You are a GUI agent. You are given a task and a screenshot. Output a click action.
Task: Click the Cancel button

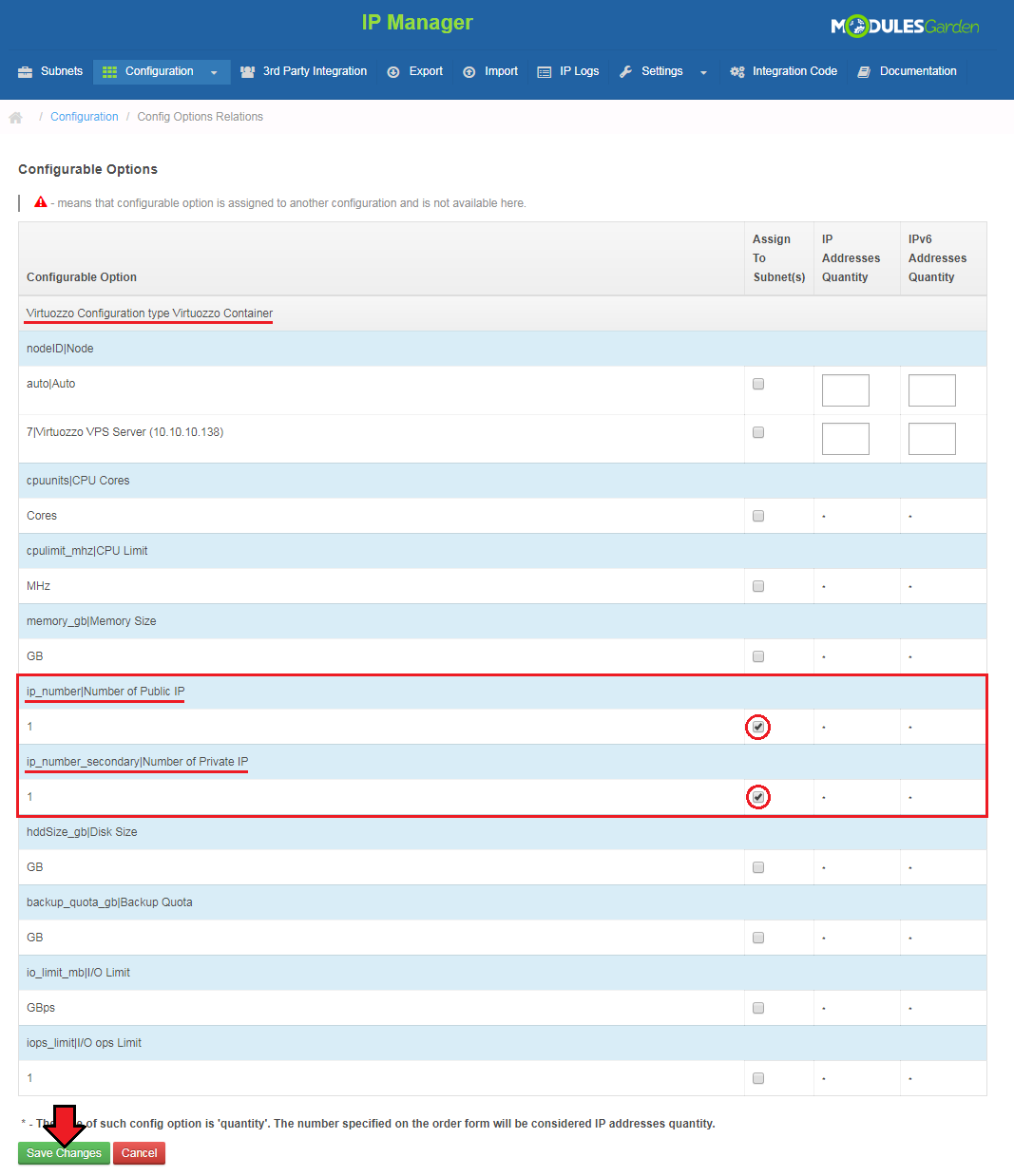(139, 1153)
